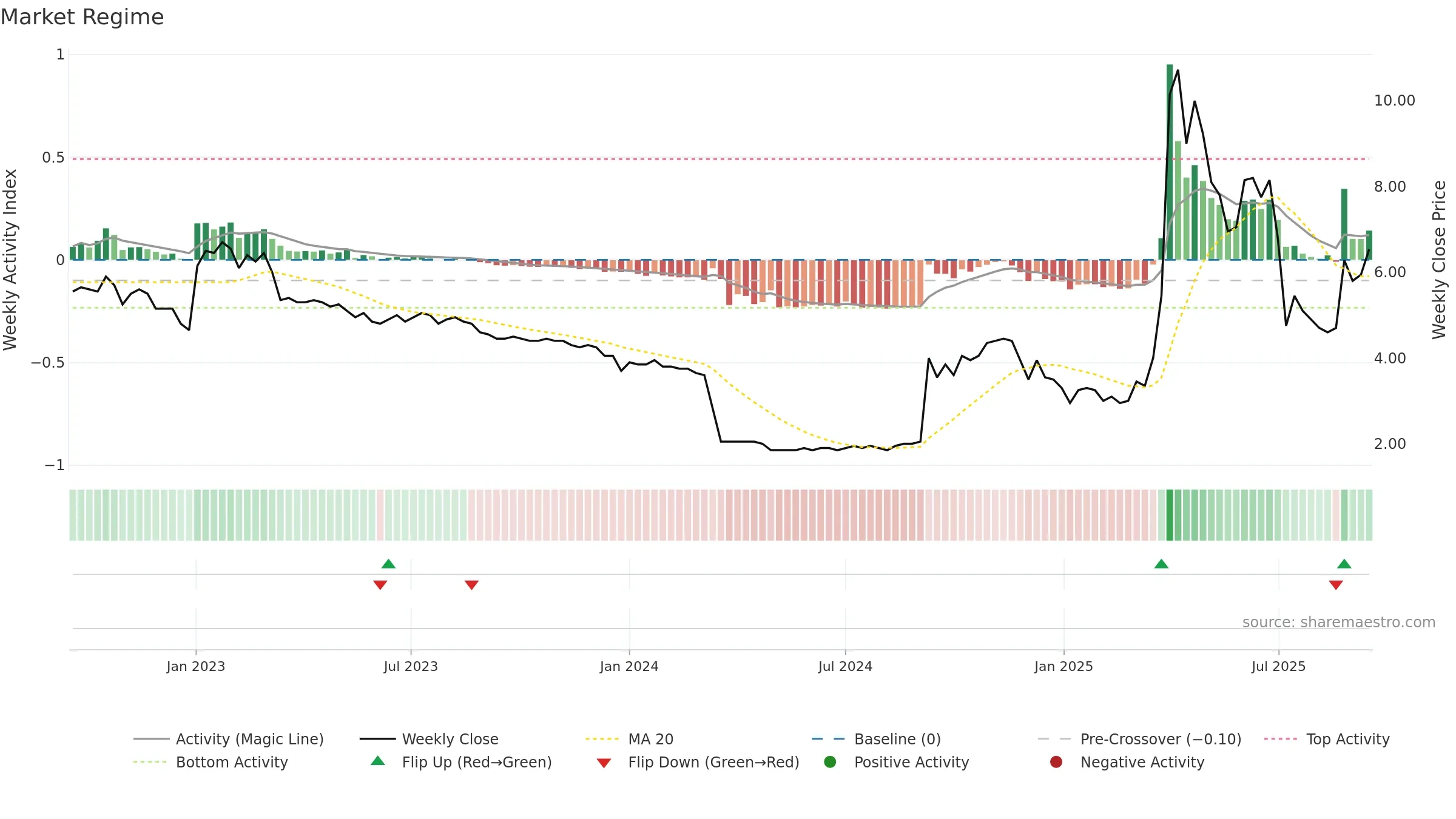
Task: Toggle Bottom Activity legend entry
Action: pyautogui.click(x=211, y=762)
